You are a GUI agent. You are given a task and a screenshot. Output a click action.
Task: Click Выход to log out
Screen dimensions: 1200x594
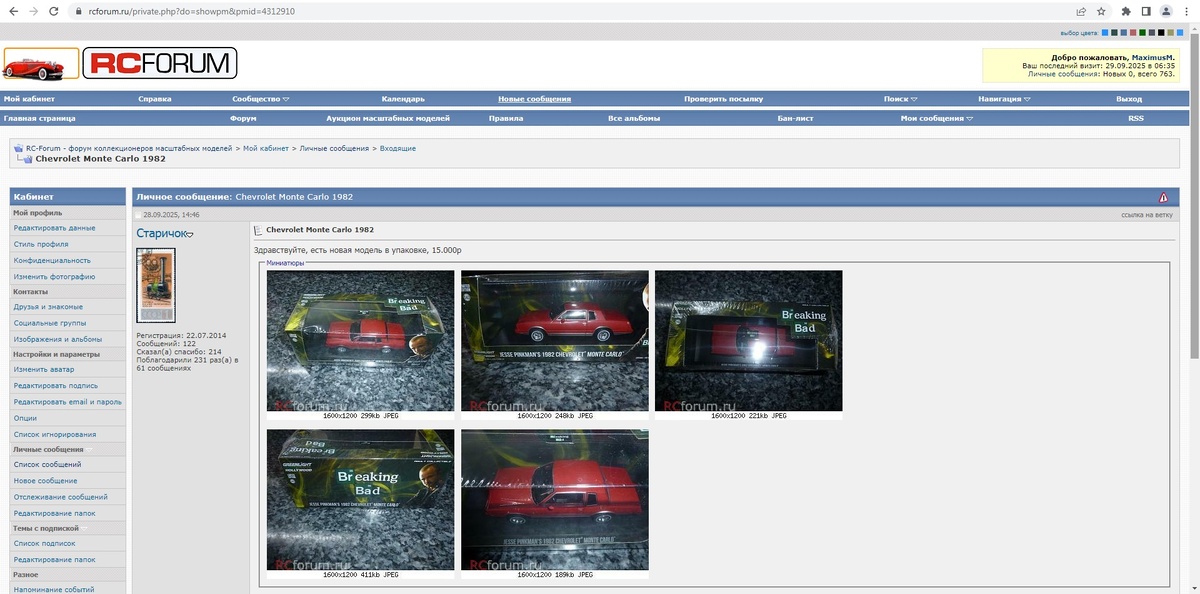pos(1129,99)
